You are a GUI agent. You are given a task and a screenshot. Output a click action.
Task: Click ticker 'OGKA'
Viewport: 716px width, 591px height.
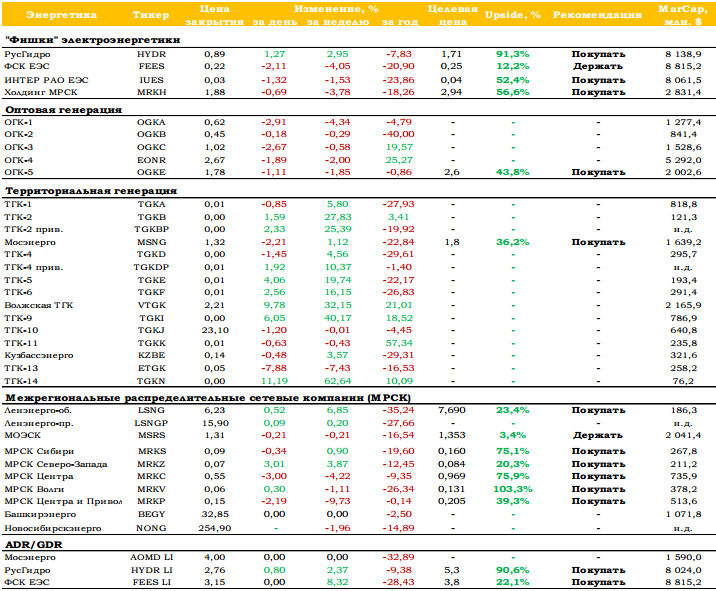(151, 122)
